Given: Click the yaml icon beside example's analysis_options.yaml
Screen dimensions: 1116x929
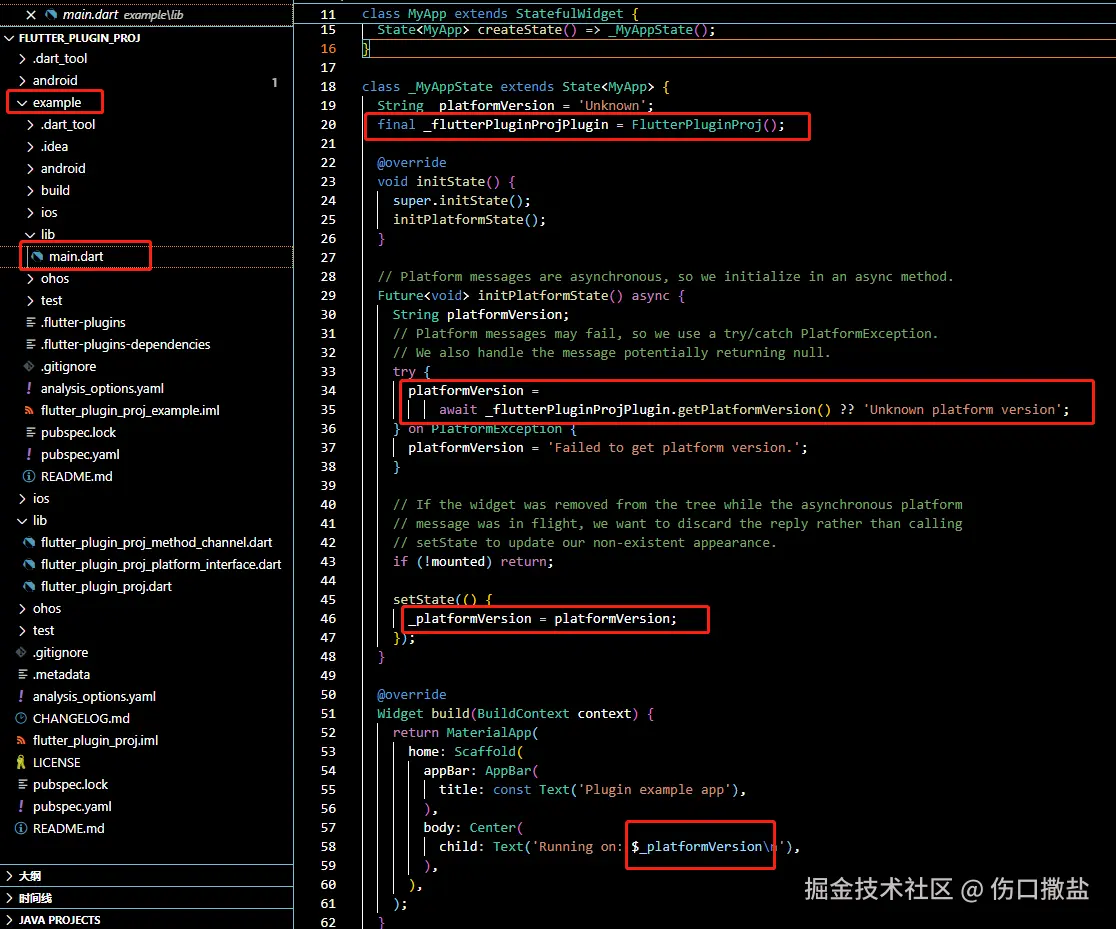Looking at the screenshot, I should click(29, 389).
